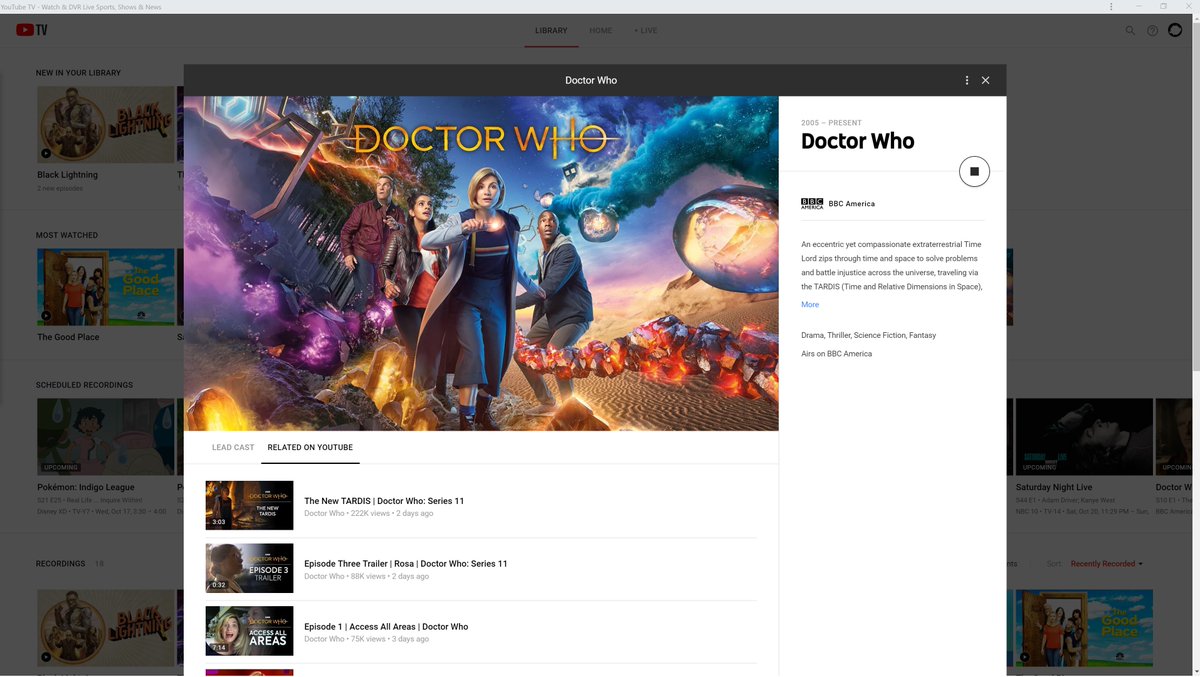This screenshot has width=1200, height=677.
Task: Click the '2005 – PRESENT' year label
Action: point(831,123)
